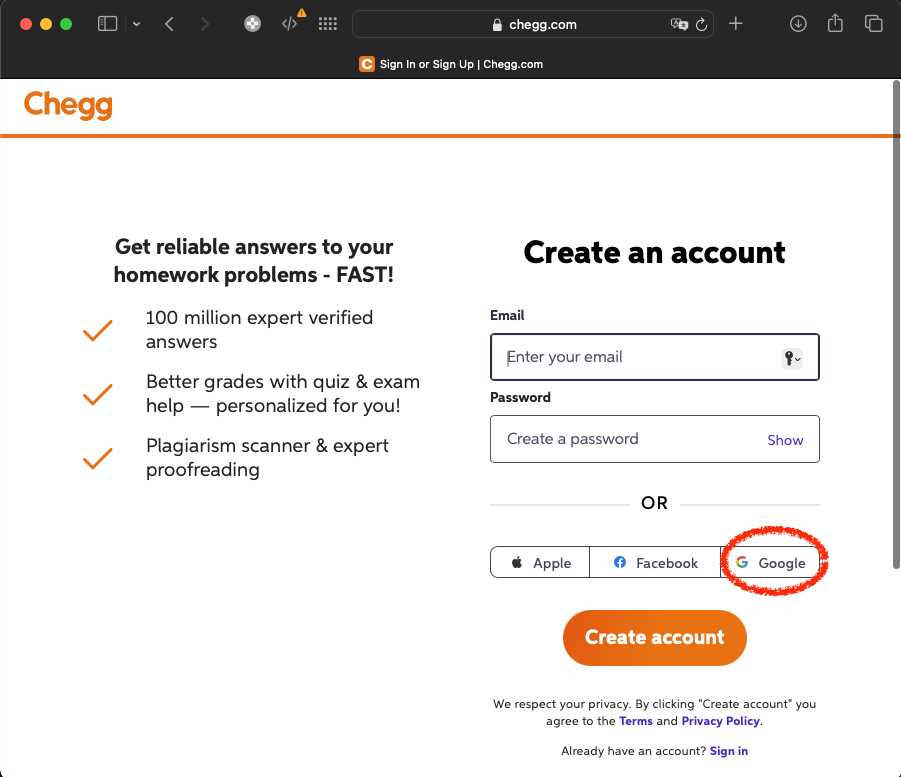Open the passwords key icon in email field
Viewport: 901px width, 777px height.
791,357
